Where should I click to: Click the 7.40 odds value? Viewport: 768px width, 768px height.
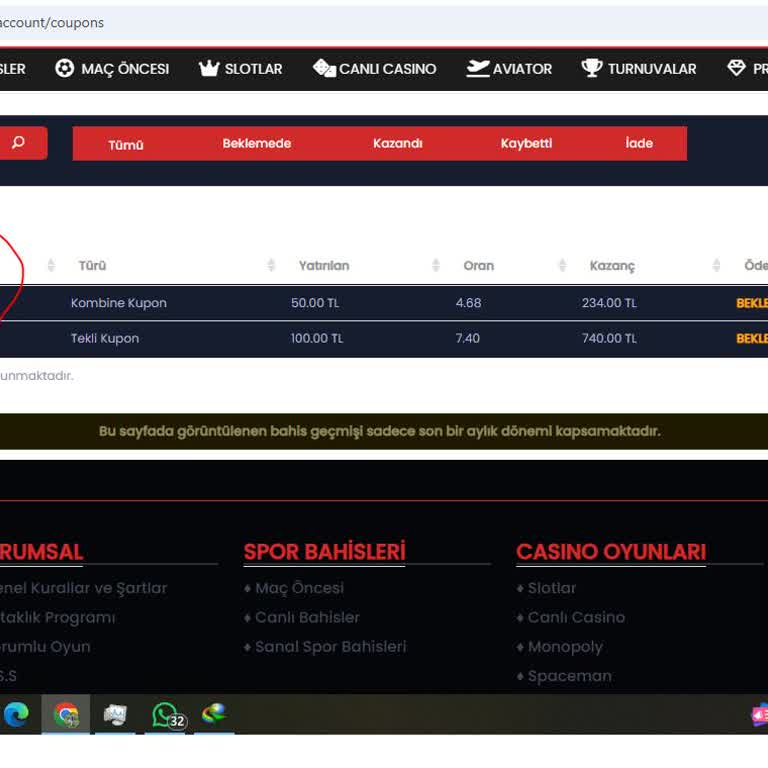tap(468, 338)
